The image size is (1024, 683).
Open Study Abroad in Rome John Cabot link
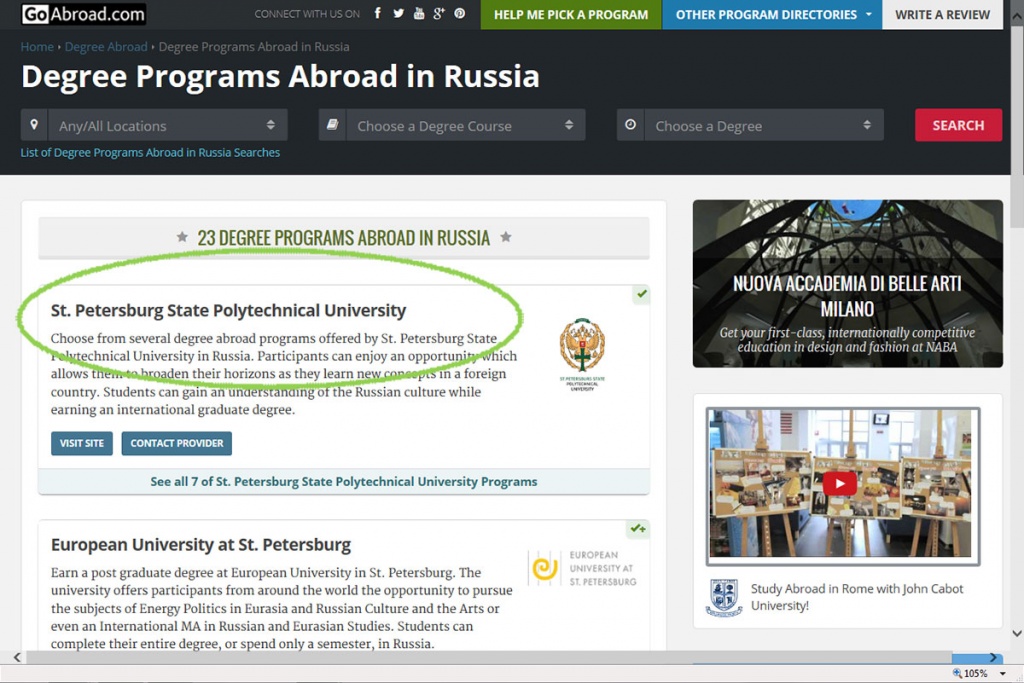tap(857, 597)
